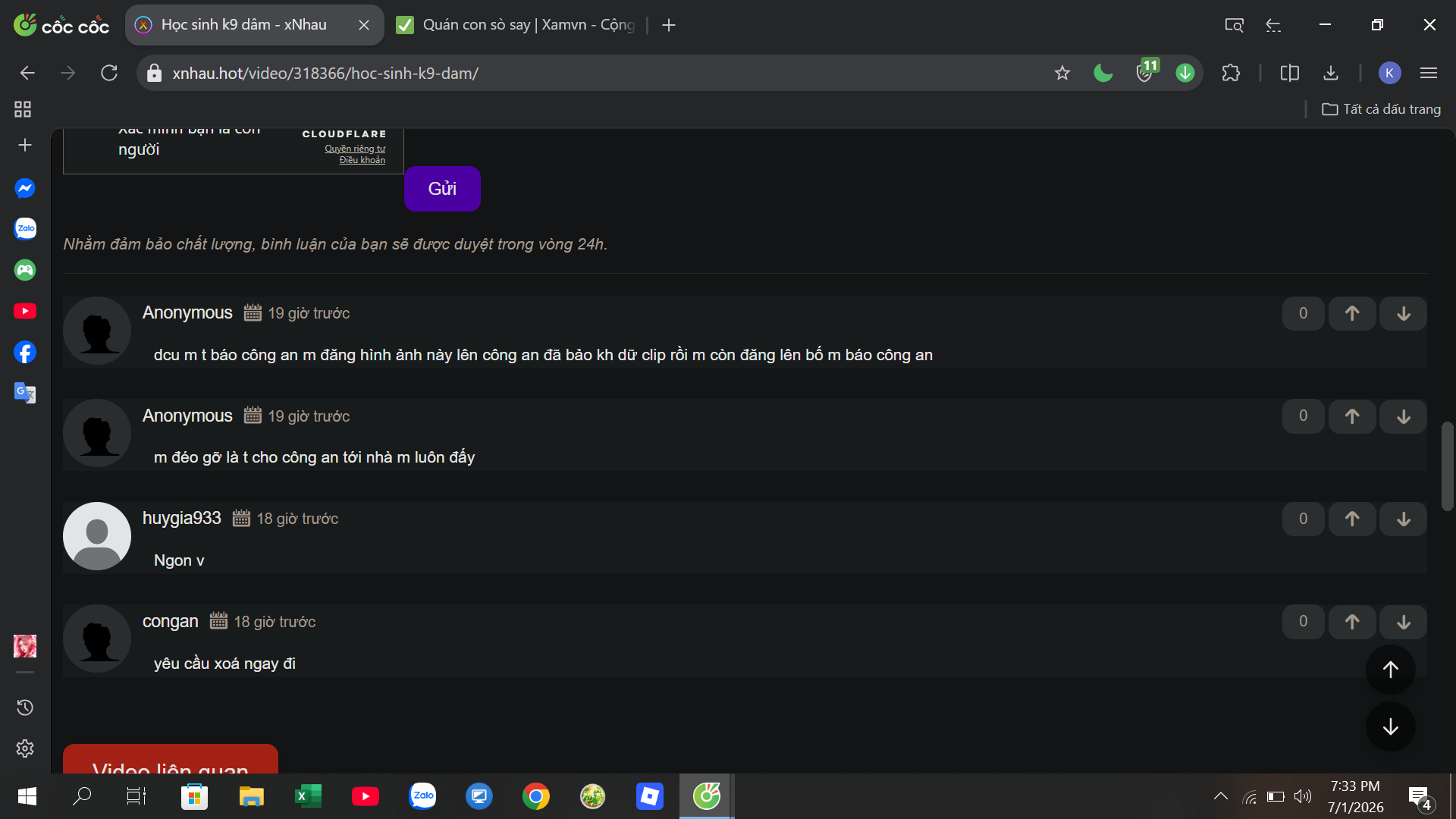Image resolution: width=1456 pixels, height=819 pixels.
Task: Expand the system tray hidden icons chevron
Action: tap(1220, 796)
